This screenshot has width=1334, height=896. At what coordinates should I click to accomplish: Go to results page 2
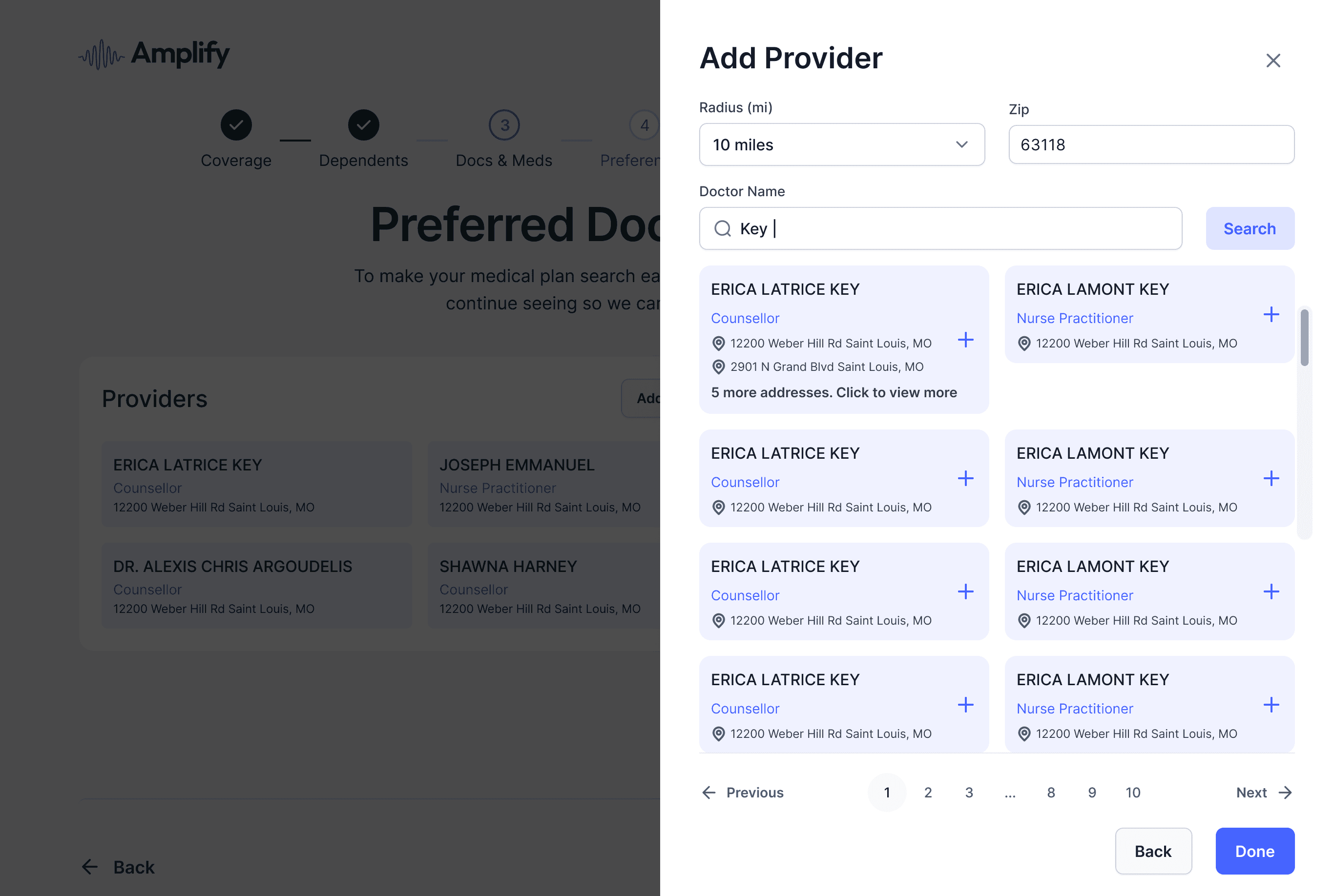tap(927, 793)
